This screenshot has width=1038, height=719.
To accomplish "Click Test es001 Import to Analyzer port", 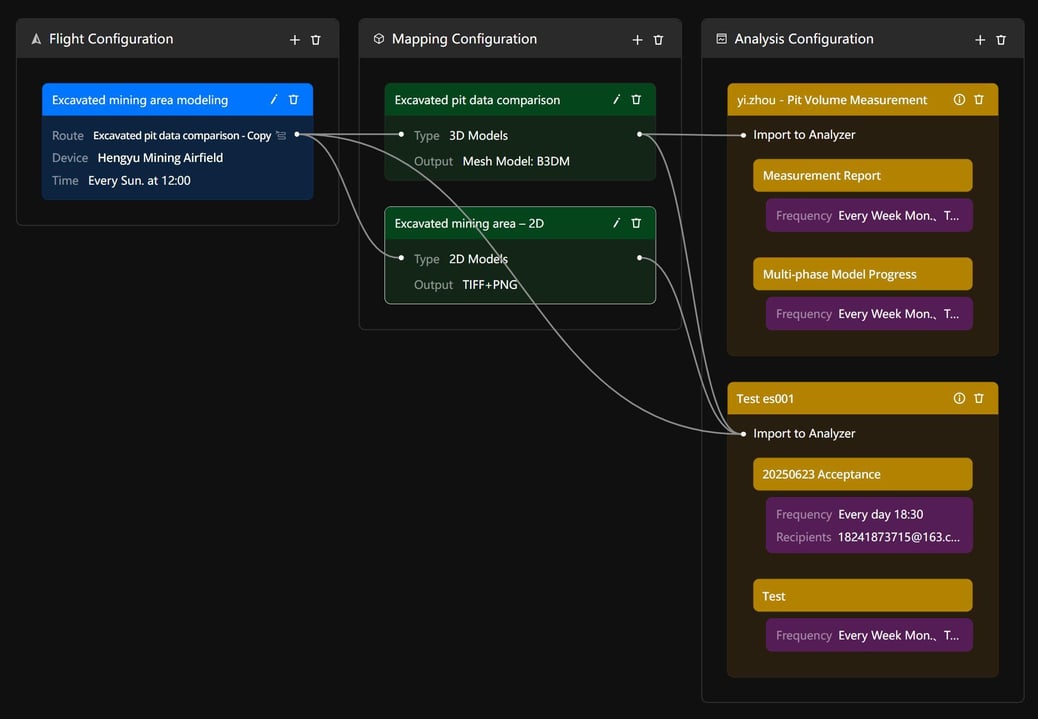I will [x=743, y=434].
